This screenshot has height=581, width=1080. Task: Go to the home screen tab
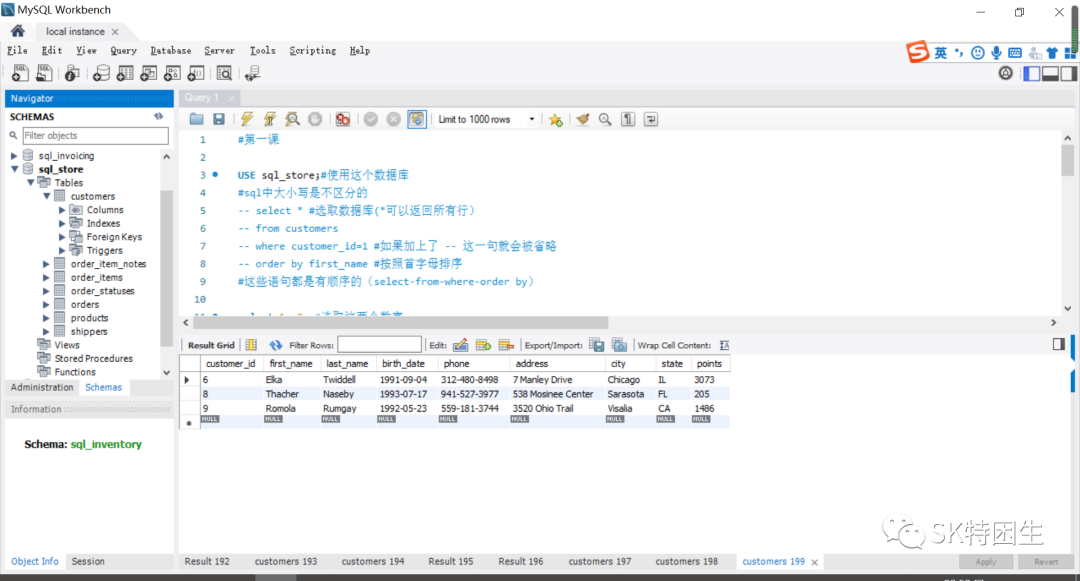coord(18,31)
